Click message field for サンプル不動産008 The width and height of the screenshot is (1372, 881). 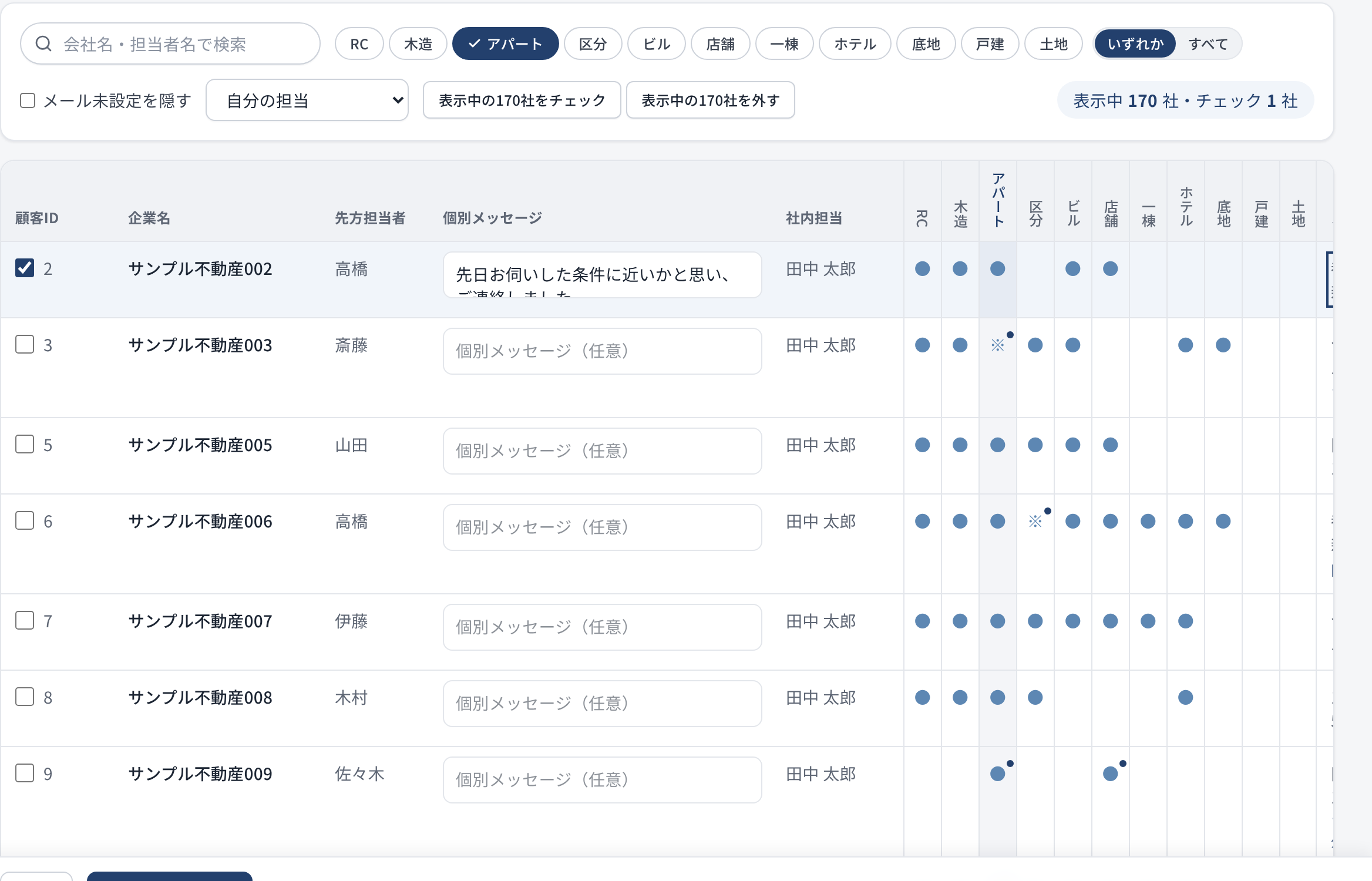[603, 704]
